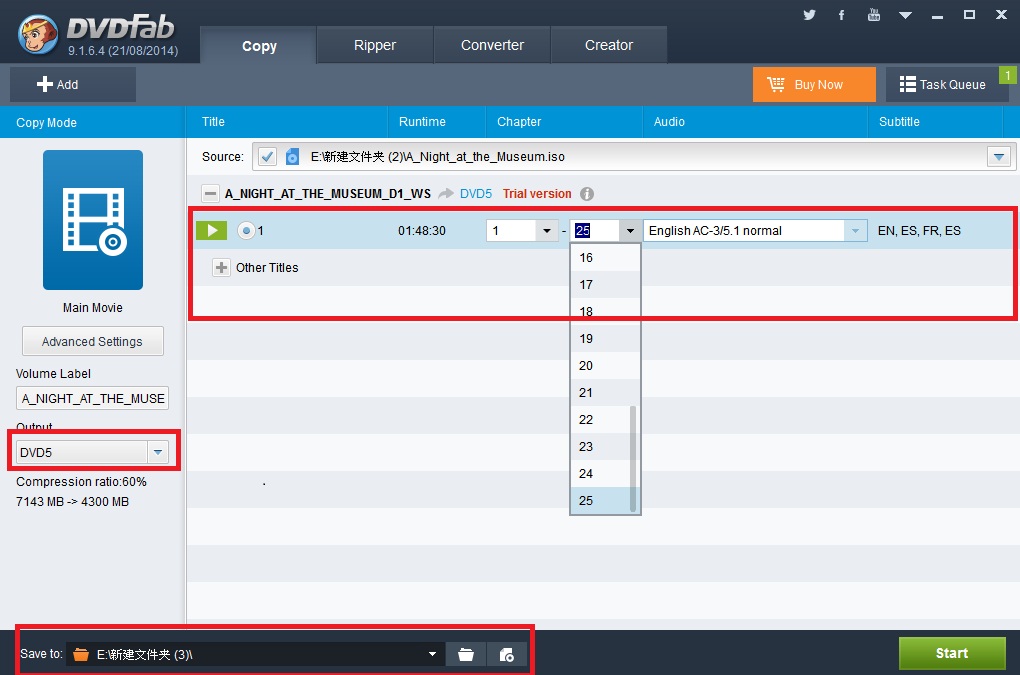Expand Other Titles

[221, 267]
